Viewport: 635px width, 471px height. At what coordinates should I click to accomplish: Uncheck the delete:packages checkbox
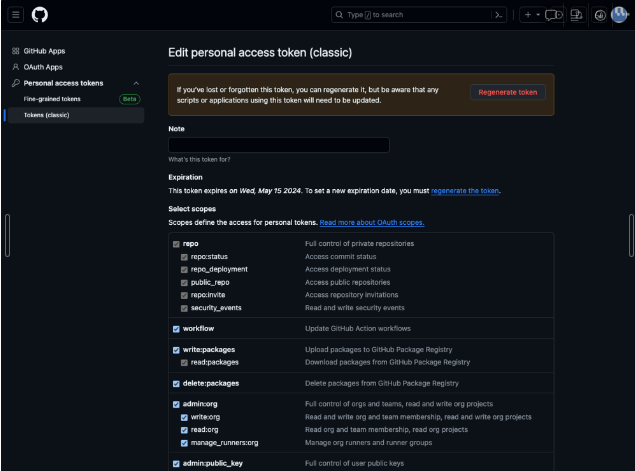[x=176, y=384]
